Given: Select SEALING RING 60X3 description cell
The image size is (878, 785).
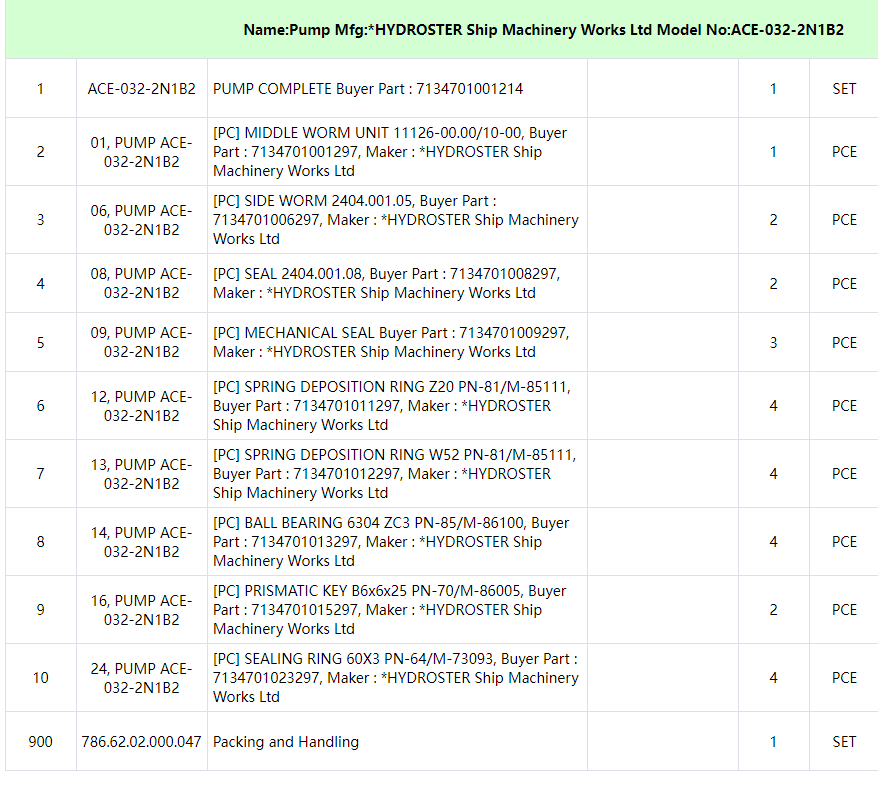Looking at the screenshot, I should tap(395, 678).
